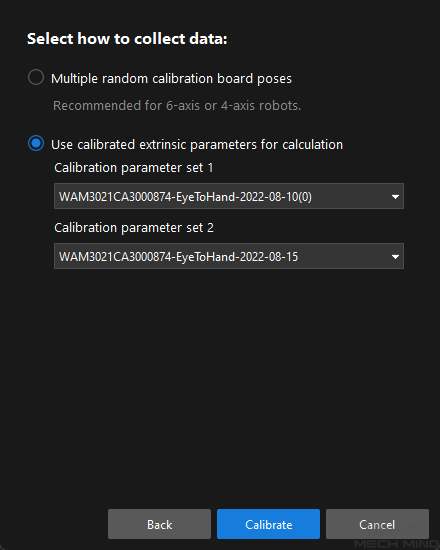
Task: Click the blue filled radio indicator
Action: pos(36,143)
